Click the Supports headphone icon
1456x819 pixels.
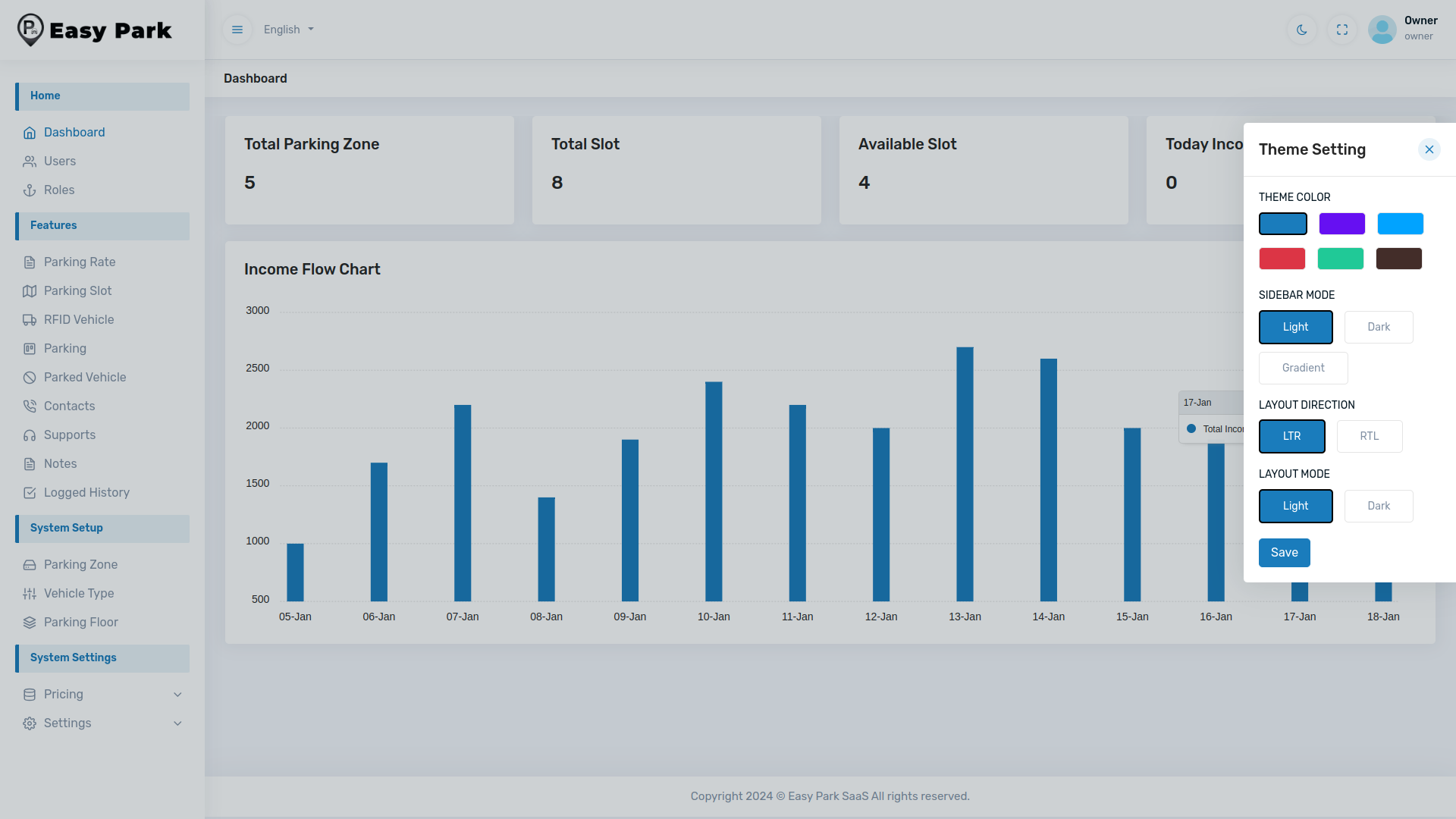coord(30,435)
